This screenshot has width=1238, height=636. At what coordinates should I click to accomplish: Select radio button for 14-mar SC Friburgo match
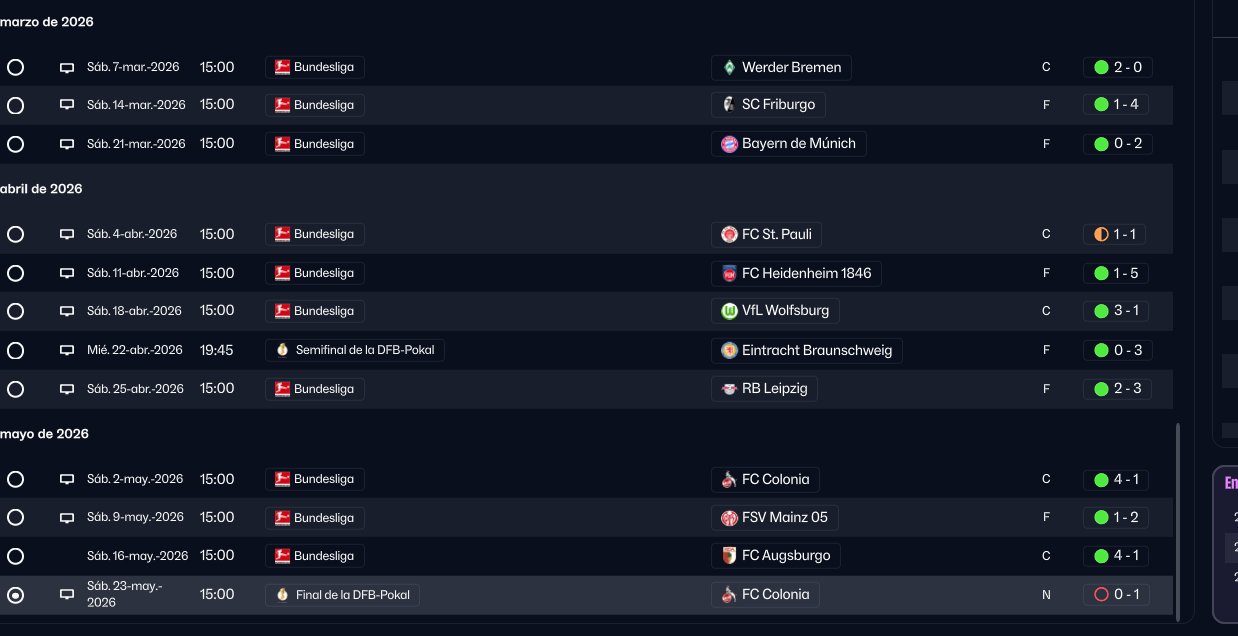(x=15, y=105)
